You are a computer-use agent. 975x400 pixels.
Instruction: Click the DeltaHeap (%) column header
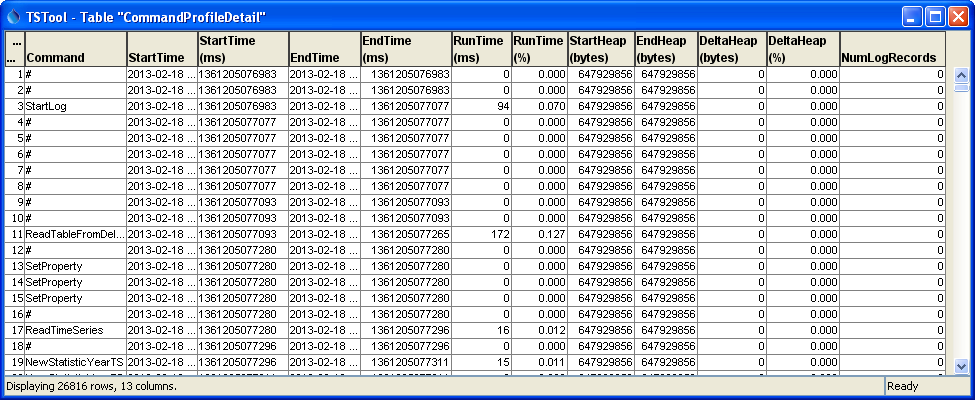(x=802, y=49)
